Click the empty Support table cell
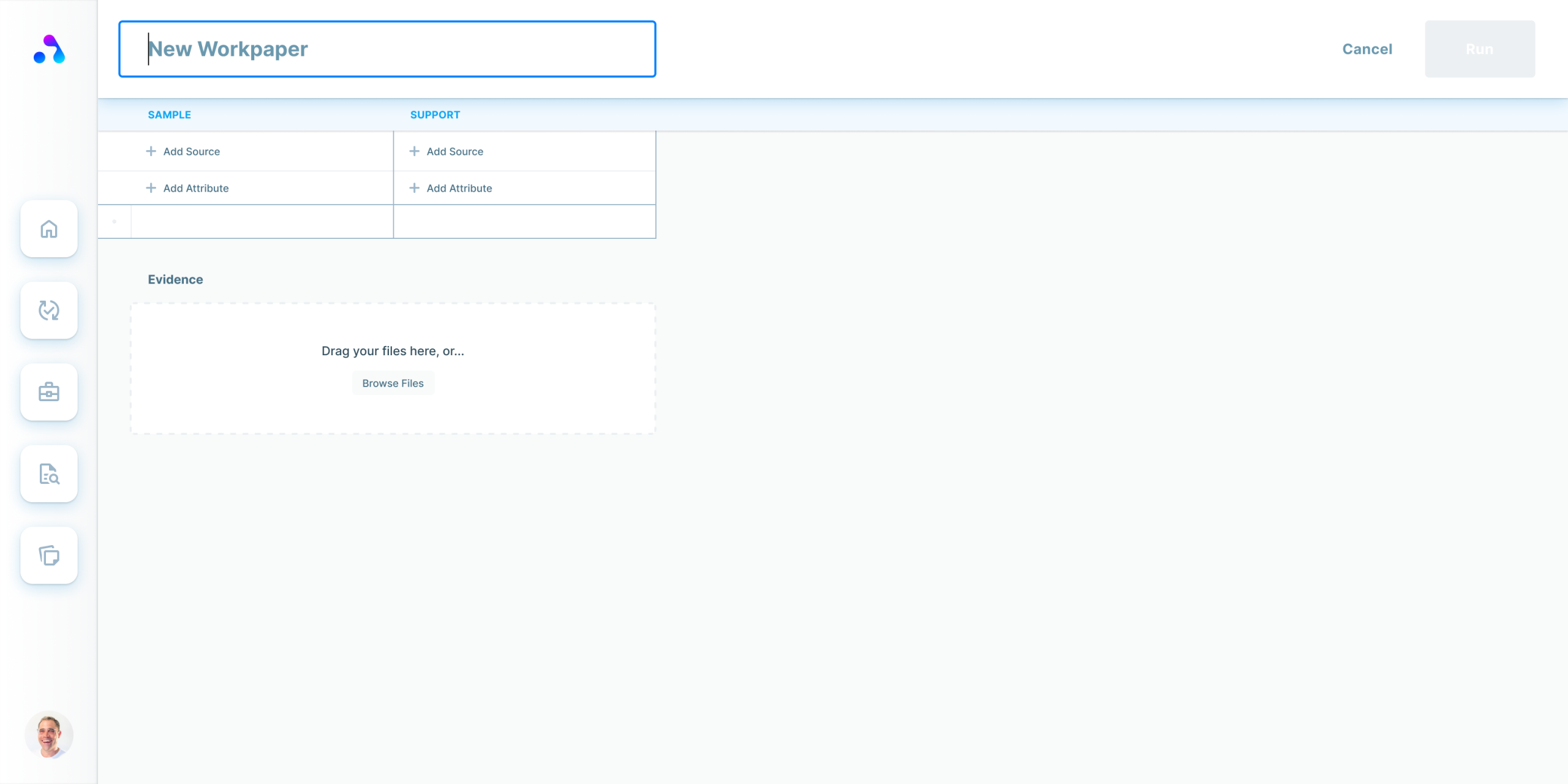The width and height of the screenshot is (1568, 784). [x=524, y=222]
